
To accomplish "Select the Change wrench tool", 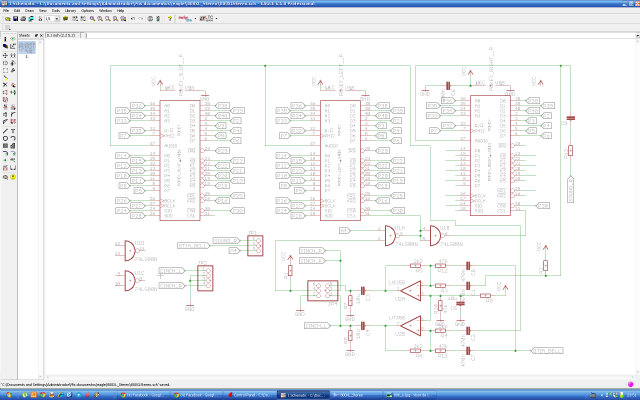I will (13, 70).
